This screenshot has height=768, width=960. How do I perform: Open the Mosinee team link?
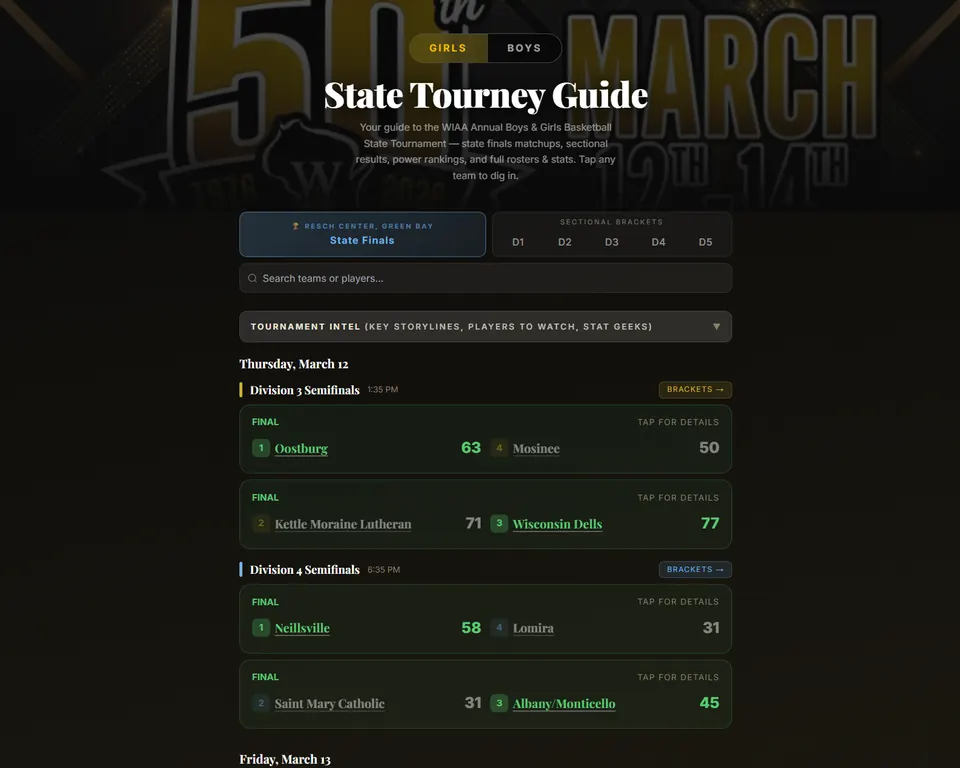point(536,448)
